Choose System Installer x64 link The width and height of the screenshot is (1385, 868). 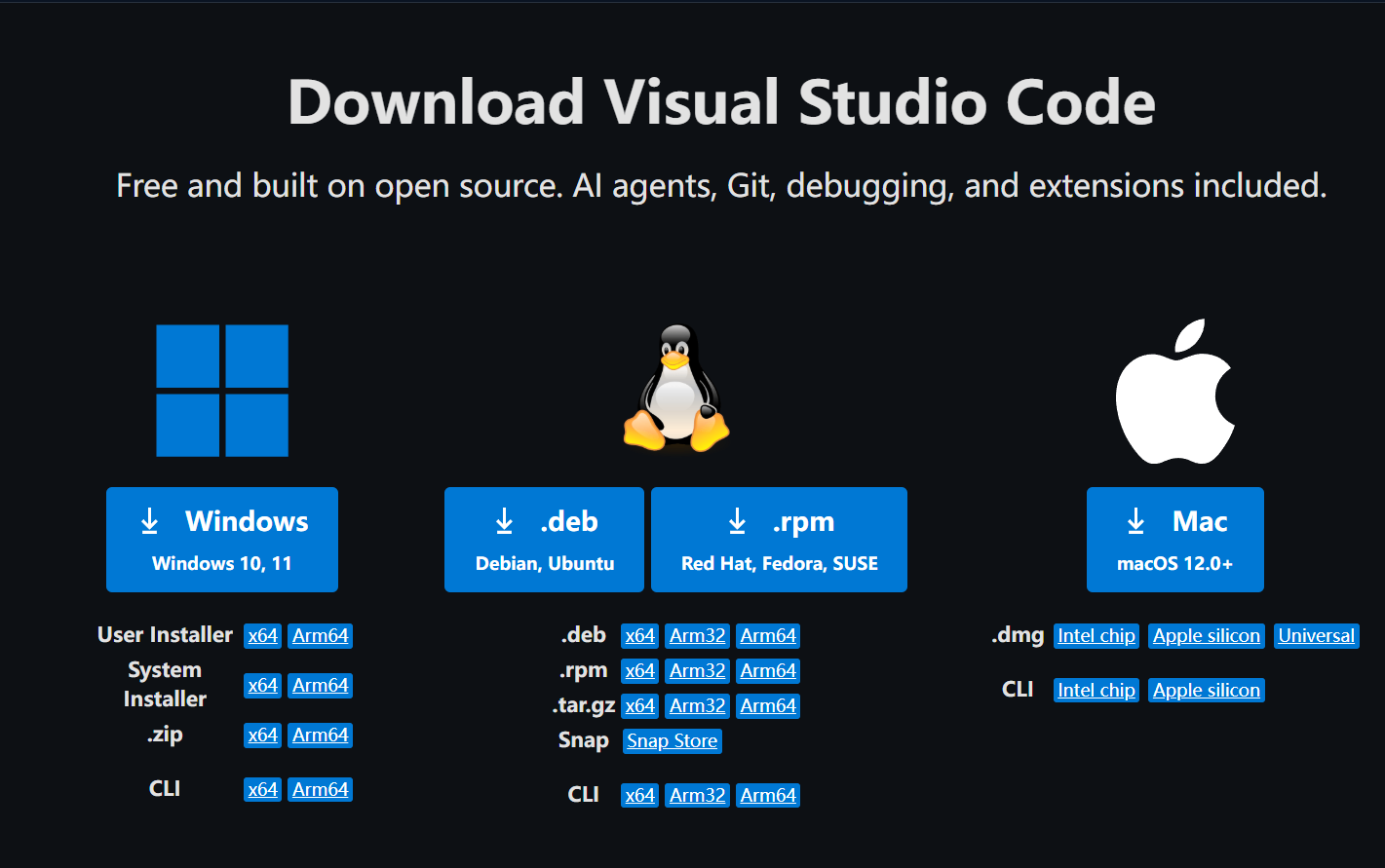coord(263,686)
